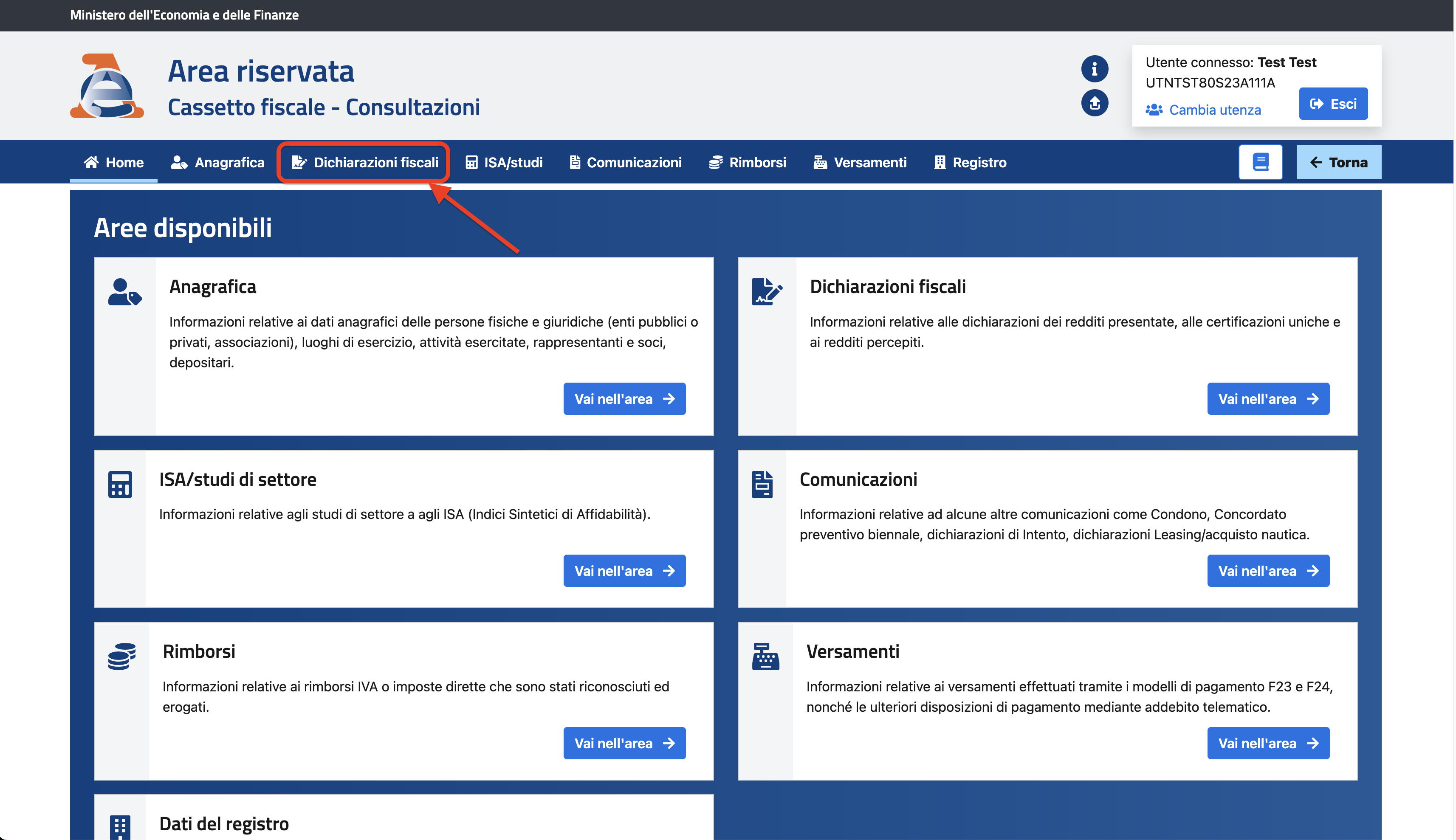
Task: Click the Dichiarazioni fiscali card signature icon
Action: tap(767, 291)
